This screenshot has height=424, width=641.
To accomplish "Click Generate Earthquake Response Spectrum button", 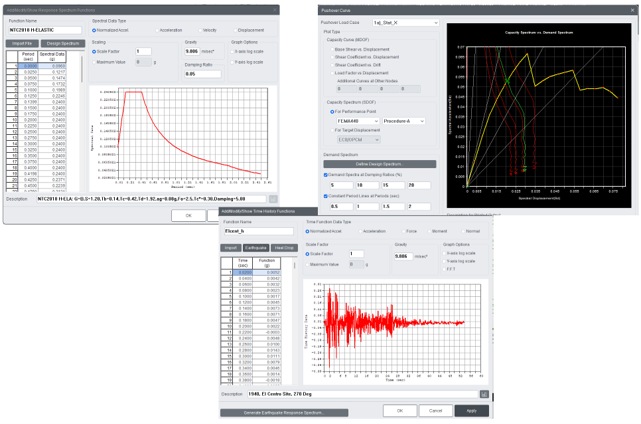I will coord(284,413).
